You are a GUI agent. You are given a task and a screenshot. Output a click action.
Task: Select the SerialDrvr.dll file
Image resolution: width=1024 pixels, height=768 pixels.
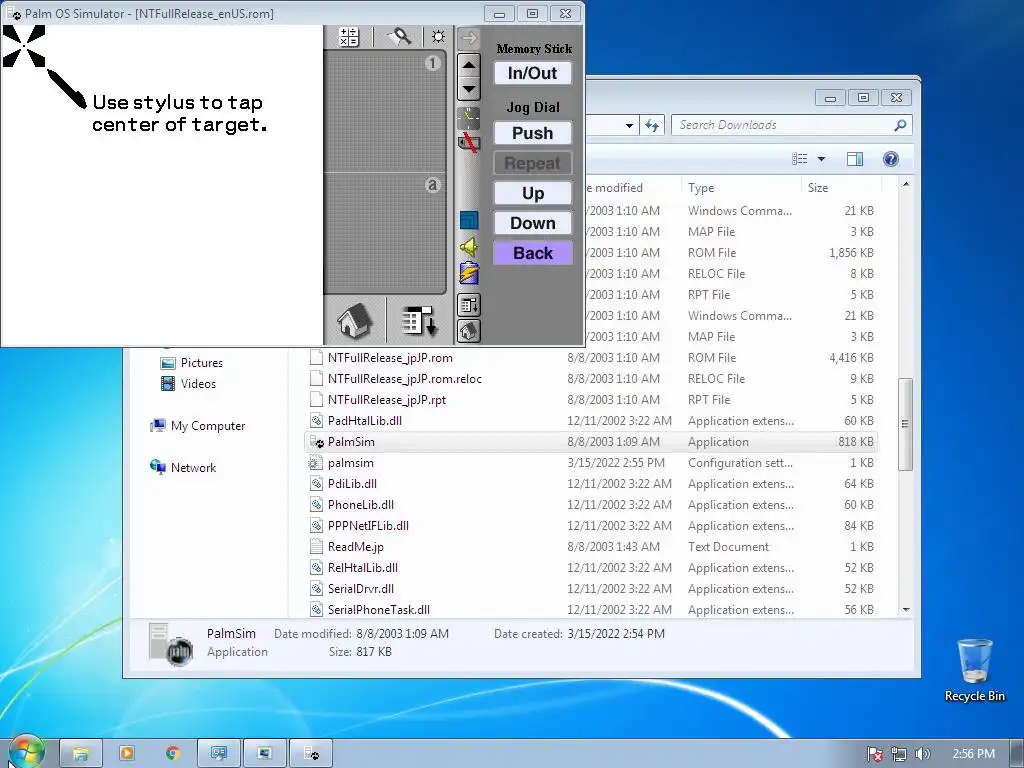coord(592,588)
